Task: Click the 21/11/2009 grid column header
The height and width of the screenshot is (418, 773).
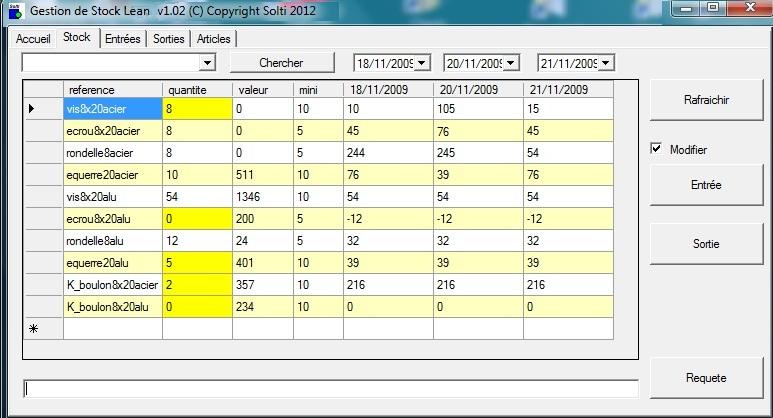Action: 568,90
